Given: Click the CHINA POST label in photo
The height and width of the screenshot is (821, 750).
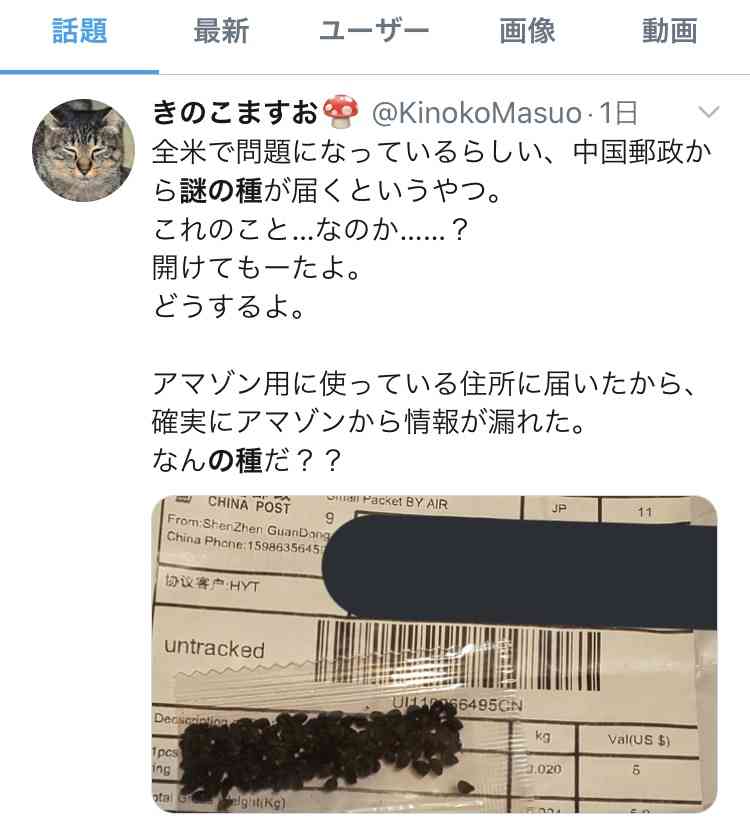Looking at the screenshot, I should click(x=249, y=505).
